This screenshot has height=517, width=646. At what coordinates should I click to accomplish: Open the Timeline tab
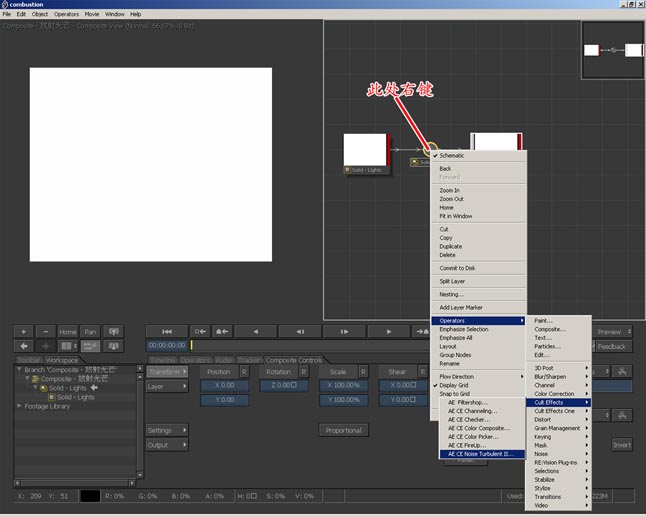click(163, 360)
